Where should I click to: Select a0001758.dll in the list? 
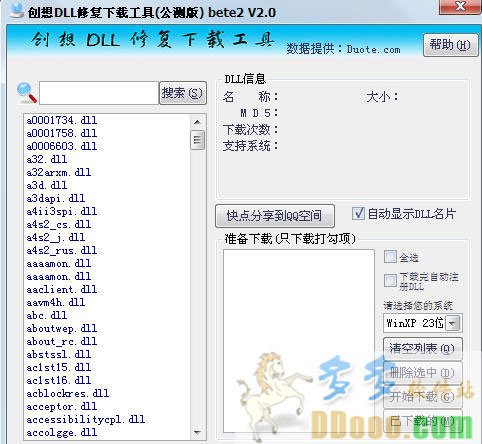coord(62,133)
